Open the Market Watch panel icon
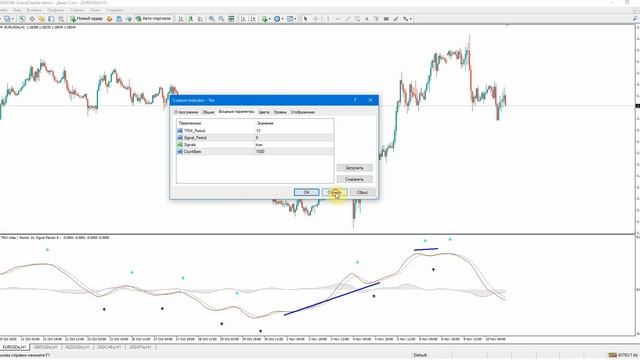 22,19
